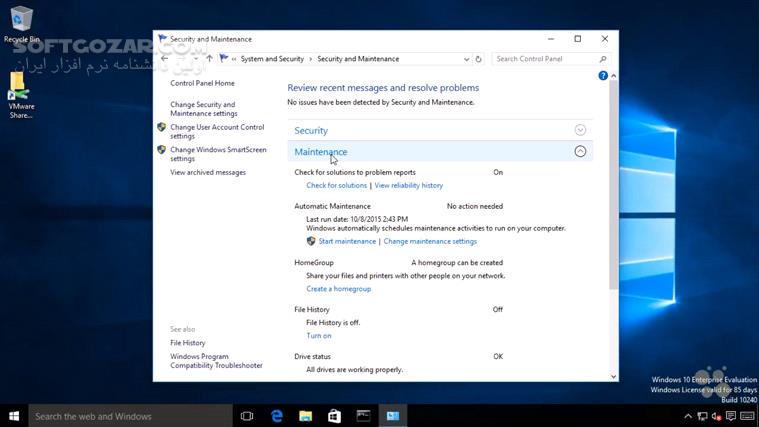Click the search magnifier icon in Control Panel
Viewport: 759px width, 427px height.
(603, 59)
